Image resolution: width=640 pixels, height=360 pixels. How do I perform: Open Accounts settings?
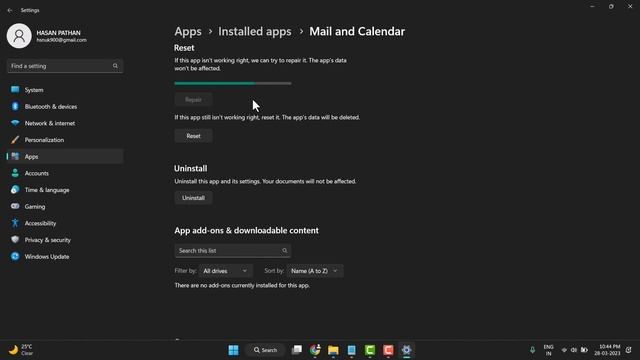click(x=65, y=173)
